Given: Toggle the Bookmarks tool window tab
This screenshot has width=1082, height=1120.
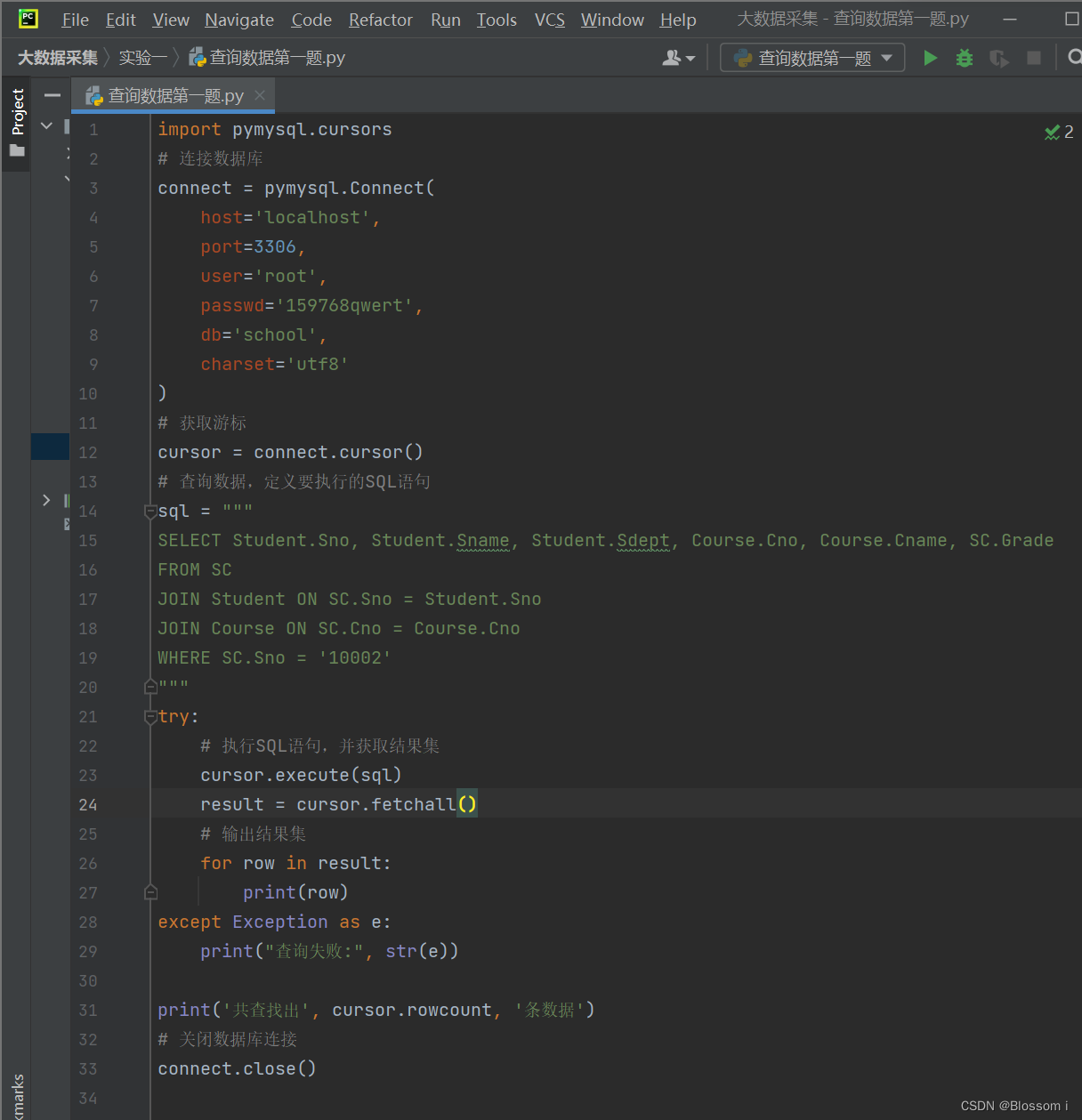Looking at the screenshot, I should point(17,1096).
